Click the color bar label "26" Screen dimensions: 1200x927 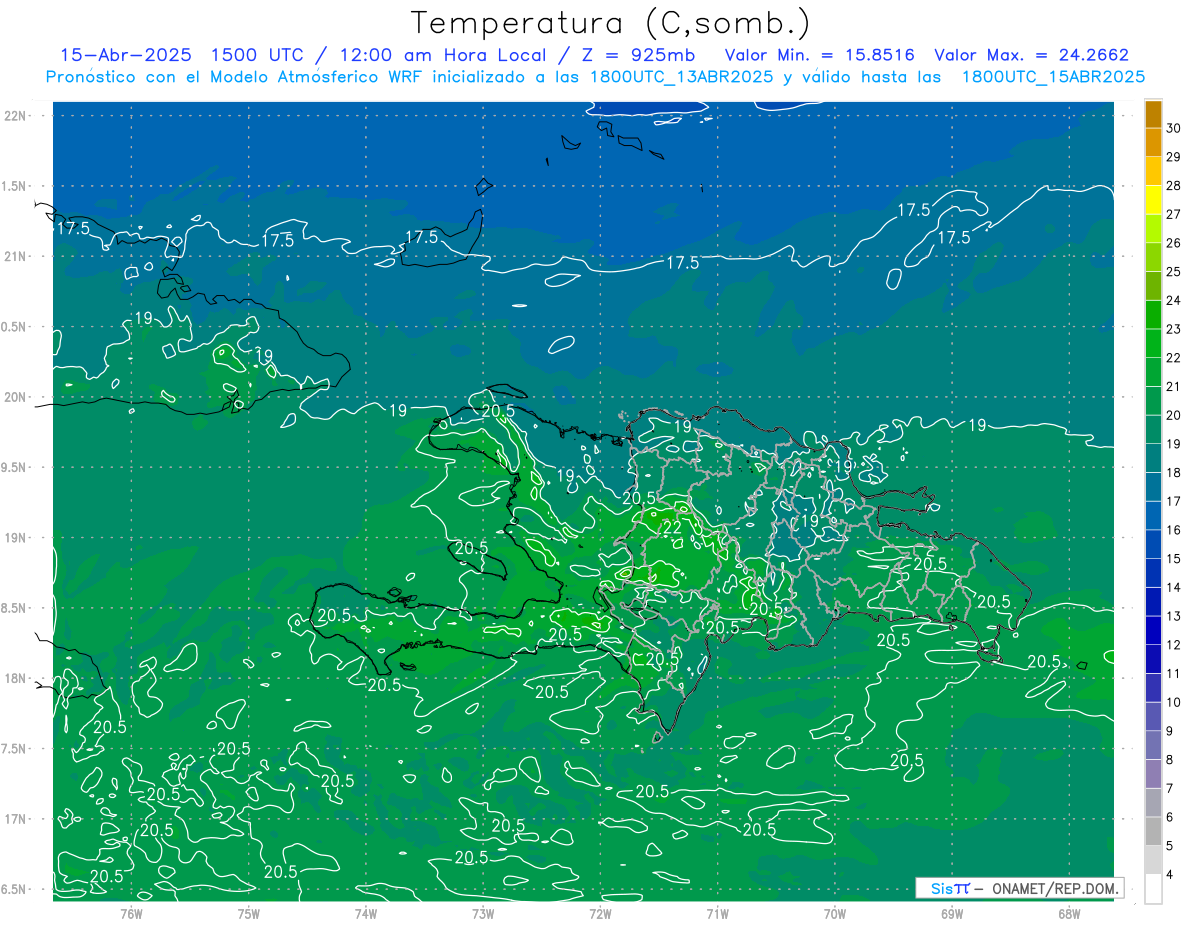pyautogui.click(x=1174, y=243)
